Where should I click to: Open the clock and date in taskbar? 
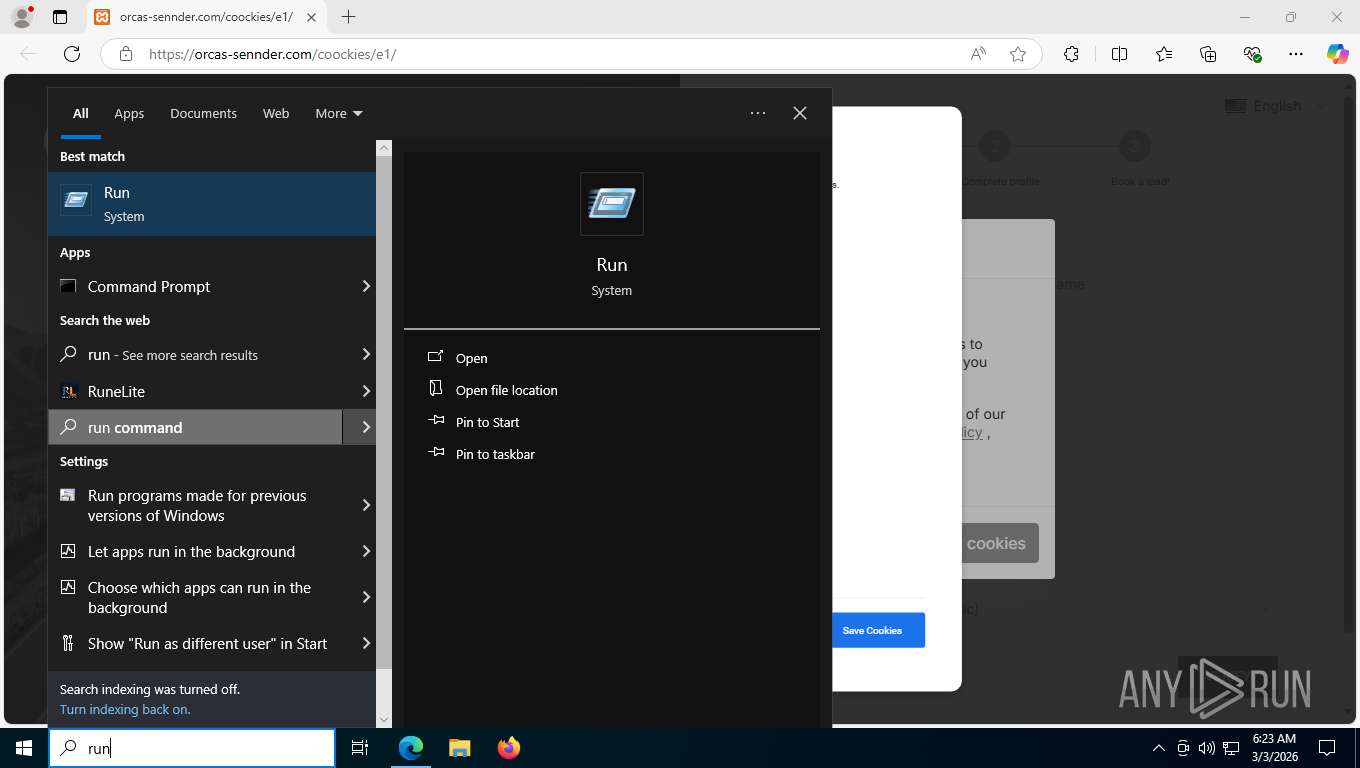tap(1274, 747)
